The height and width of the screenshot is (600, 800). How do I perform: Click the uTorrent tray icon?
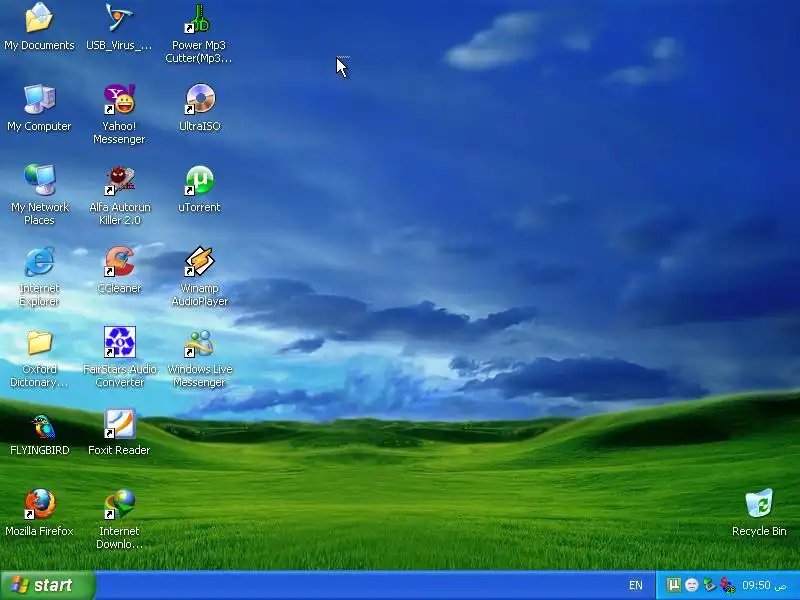click(x=673, y=585)
